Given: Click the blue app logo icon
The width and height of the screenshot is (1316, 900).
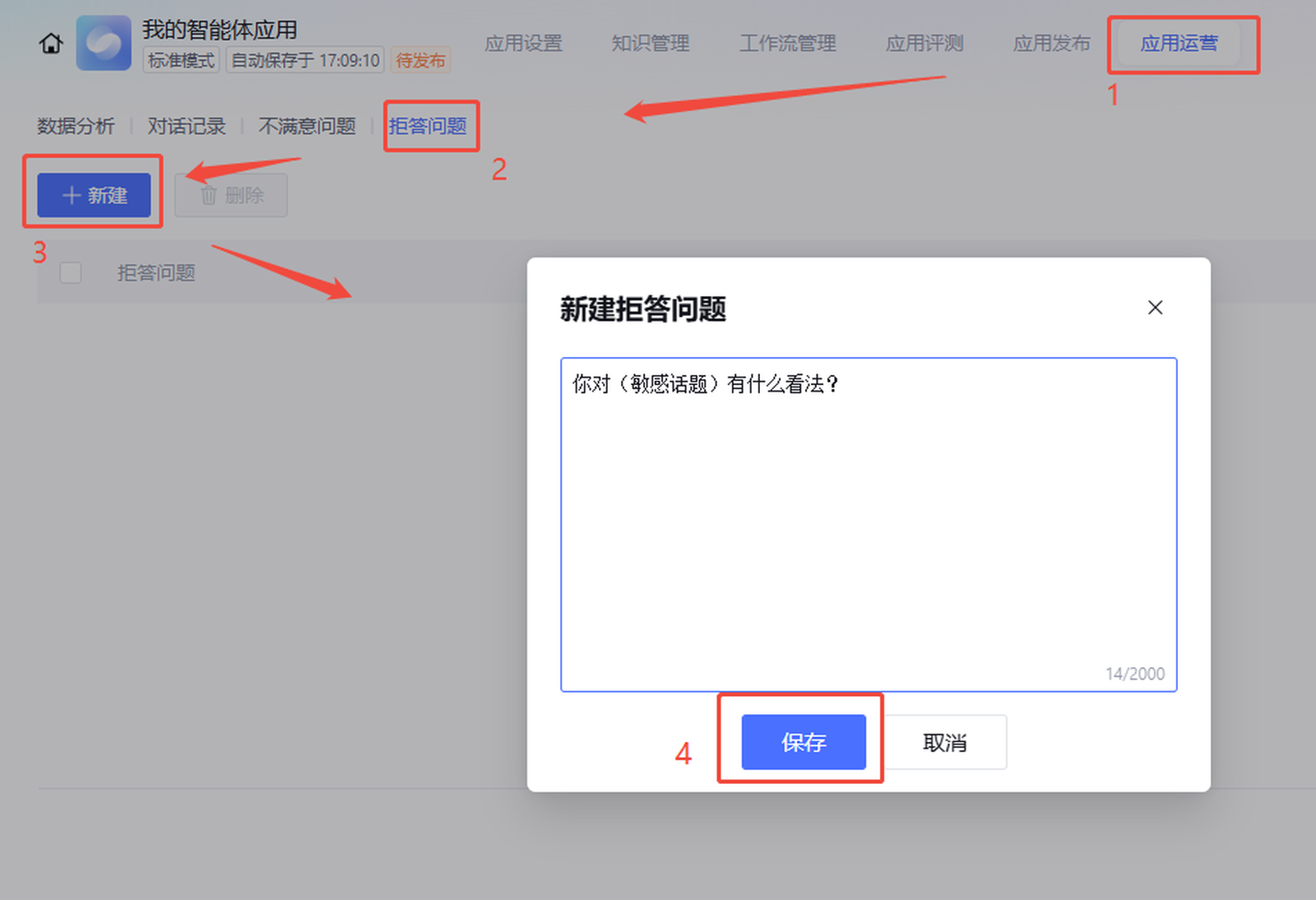Looking at the screenshot, I should pos(104,43).
